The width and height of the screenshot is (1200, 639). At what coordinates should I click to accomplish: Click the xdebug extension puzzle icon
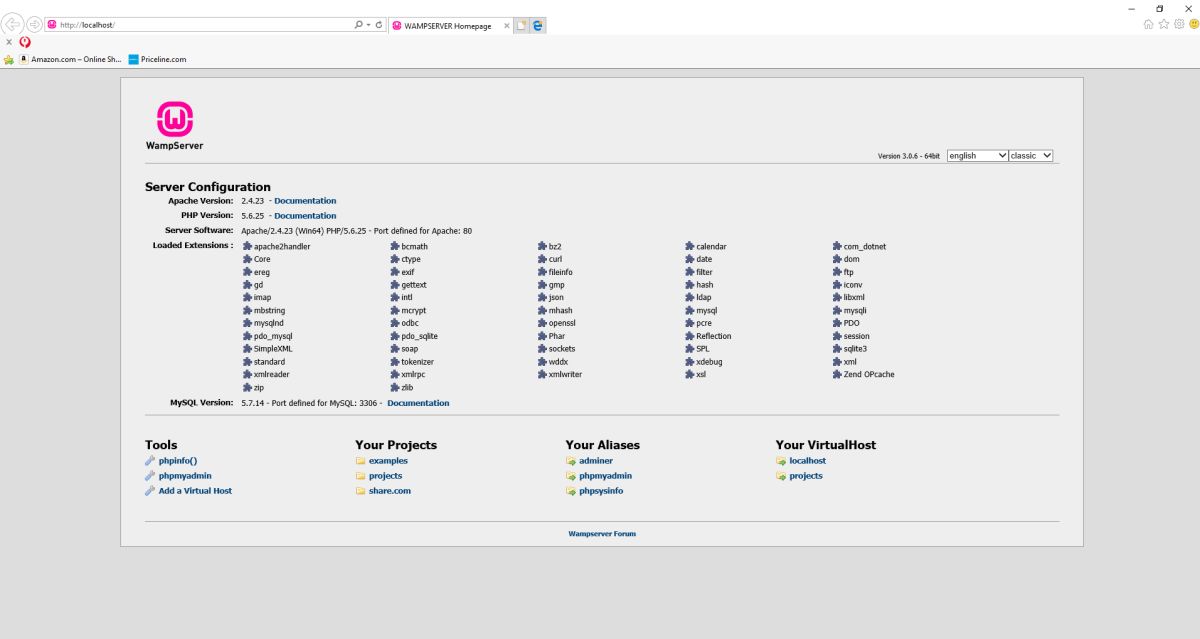690,361
